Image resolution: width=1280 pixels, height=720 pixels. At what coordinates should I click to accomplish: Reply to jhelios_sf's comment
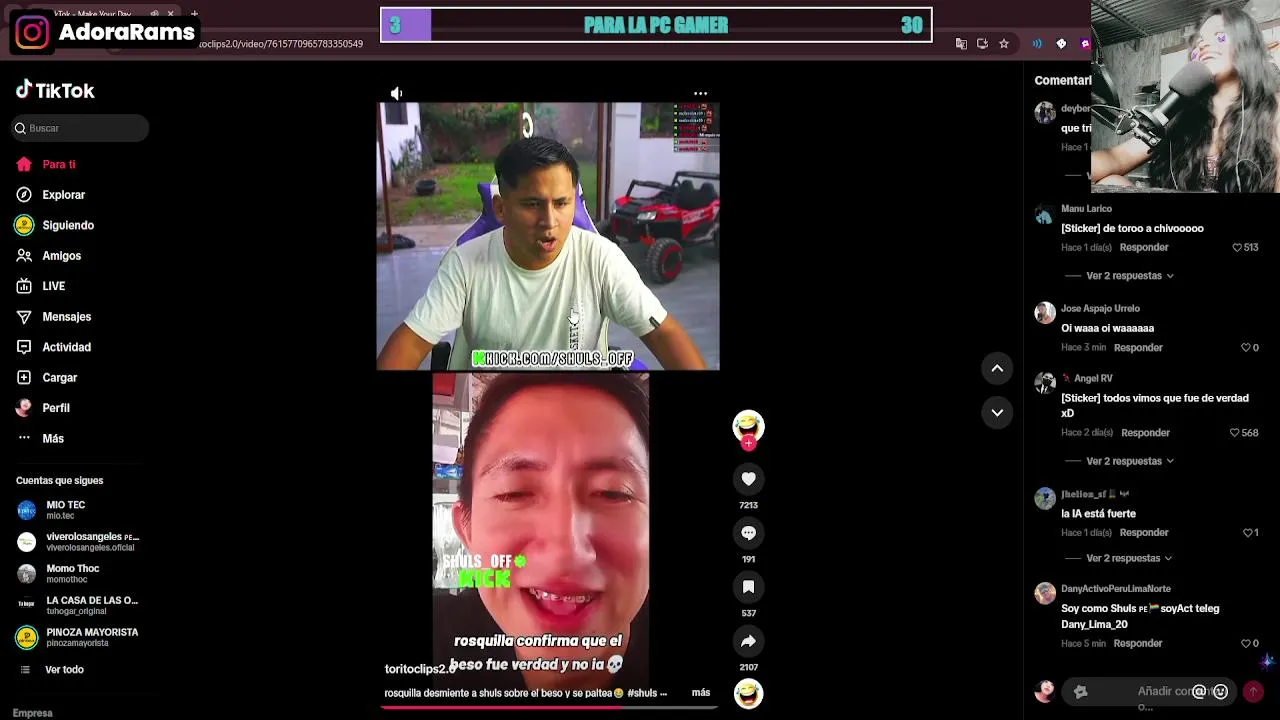pos(1144,533)
